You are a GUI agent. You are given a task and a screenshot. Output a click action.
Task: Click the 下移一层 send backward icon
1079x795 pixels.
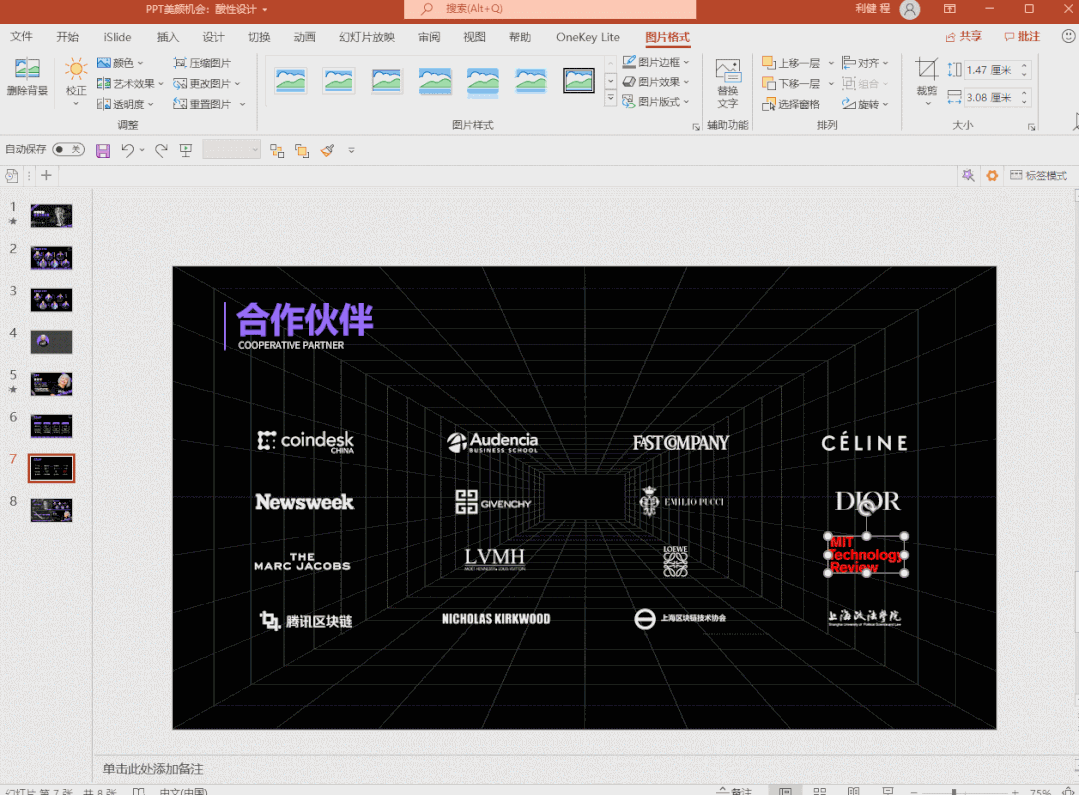tap(769, 83)
